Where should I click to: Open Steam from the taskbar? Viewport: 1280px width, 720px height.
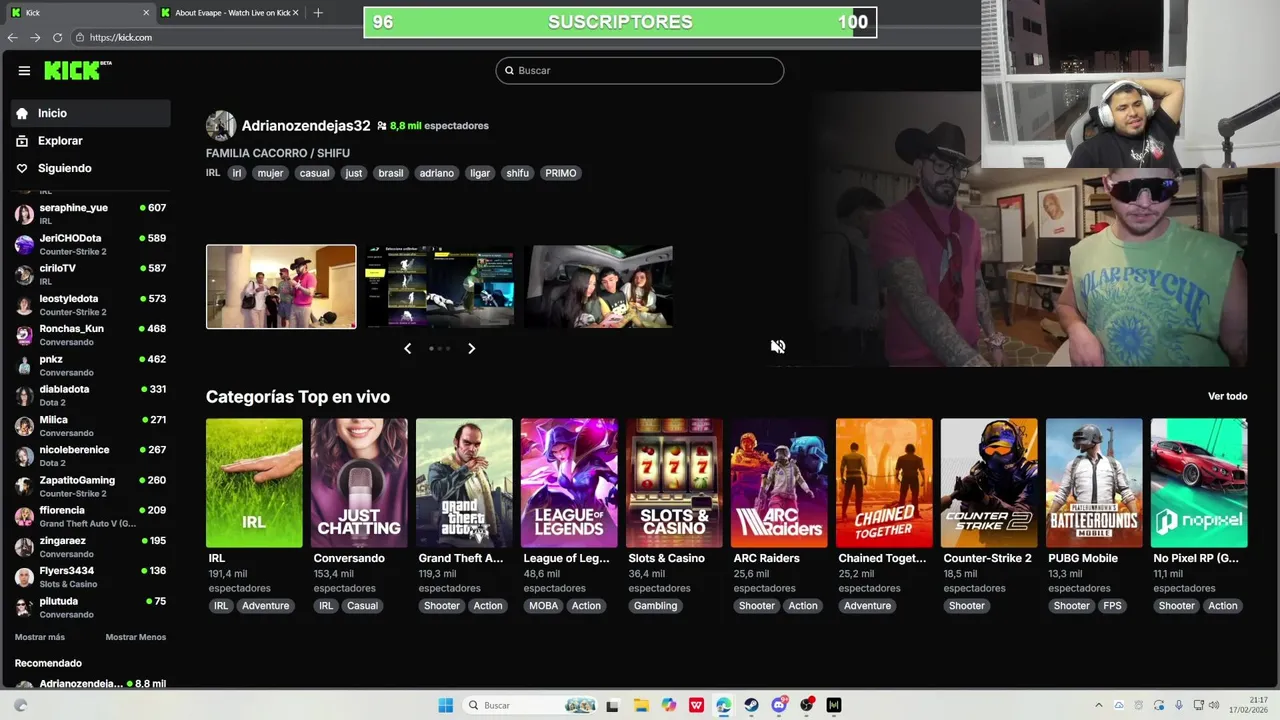click(751, 705)
